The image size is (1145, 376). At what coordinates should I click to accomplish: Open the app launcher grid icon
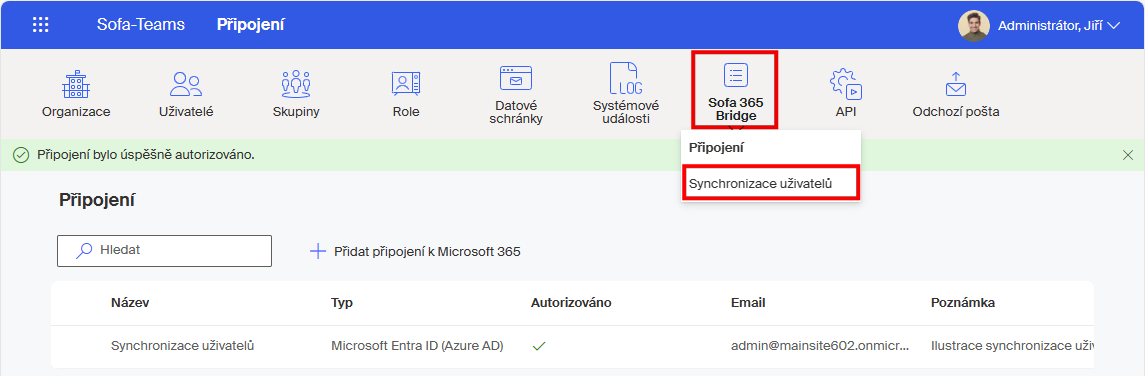point(41,25)
